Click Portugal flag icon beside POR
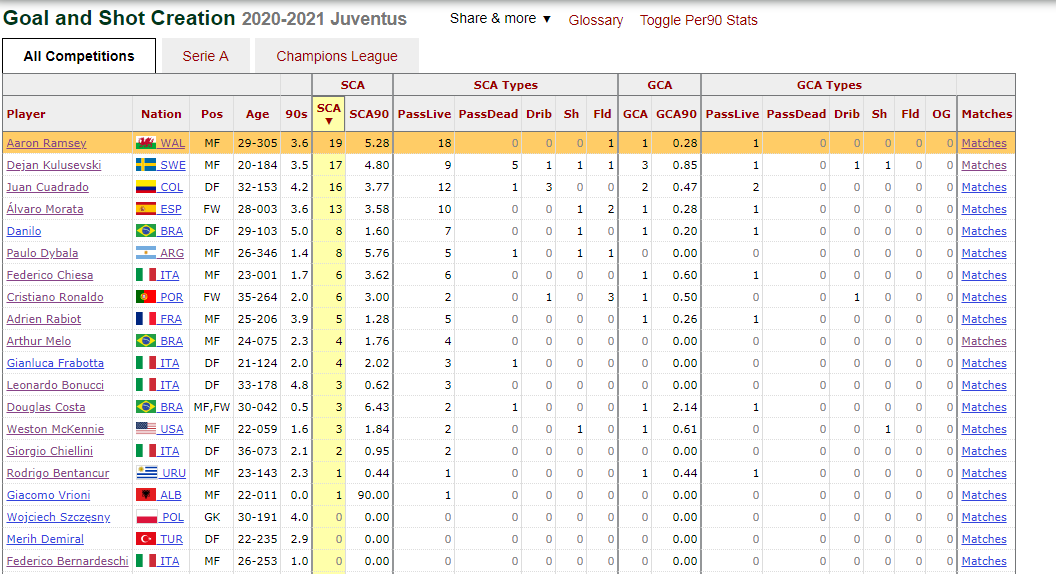1056x574 pixels. point(146,296)
